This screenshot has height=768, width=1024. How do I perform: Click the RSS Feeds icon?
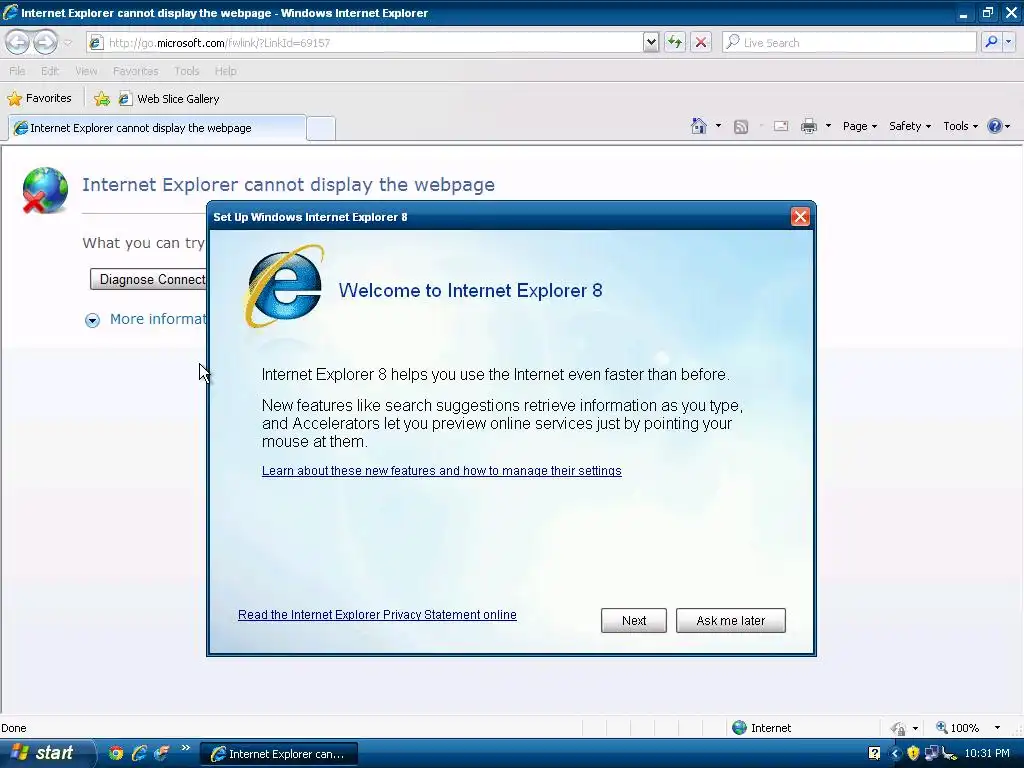741,126
